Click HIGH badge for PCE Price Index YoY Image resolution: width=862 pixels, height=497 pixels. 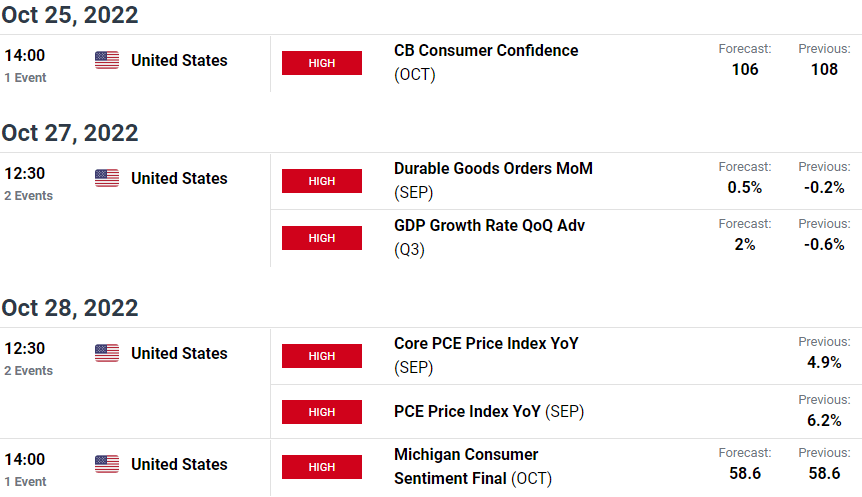coord(322,412)
